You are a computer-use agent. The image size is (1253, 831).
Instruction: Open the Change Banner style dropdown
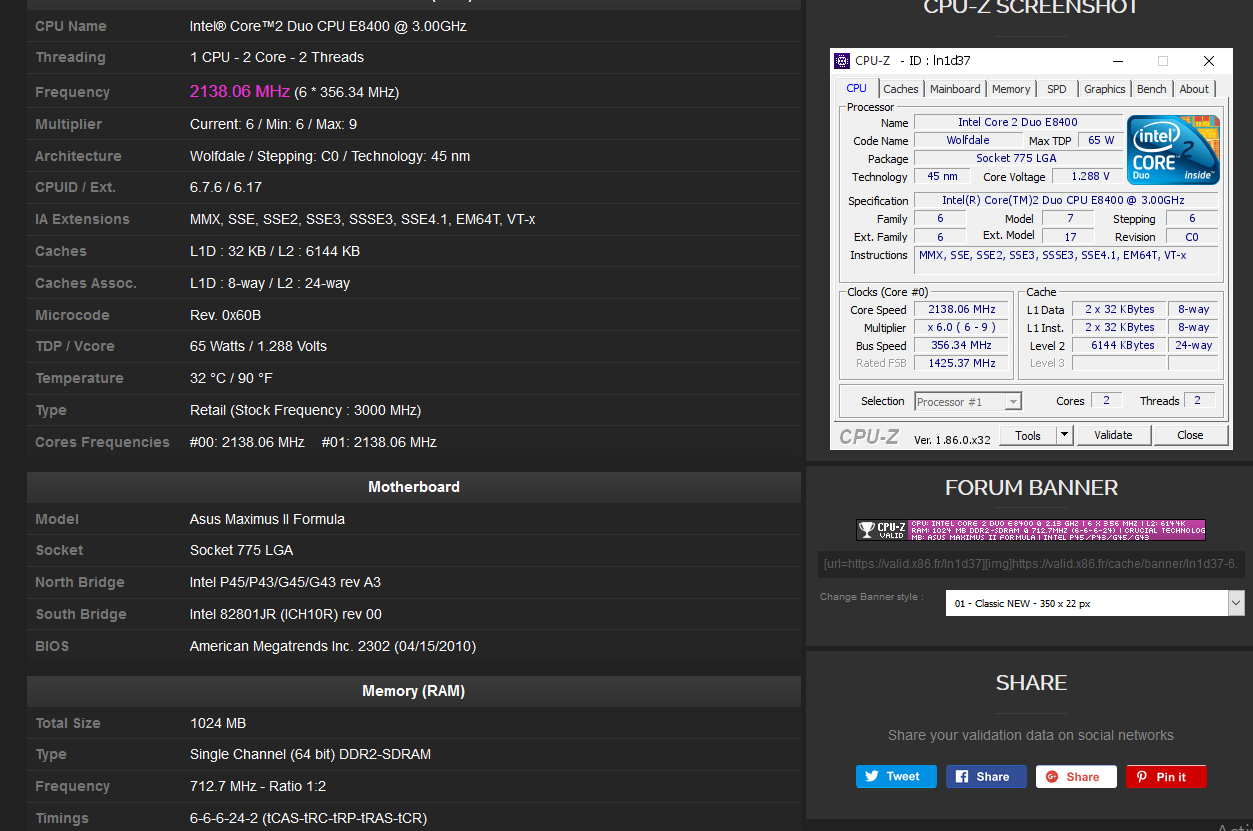pyautogui.click(x=1095, y=603)
